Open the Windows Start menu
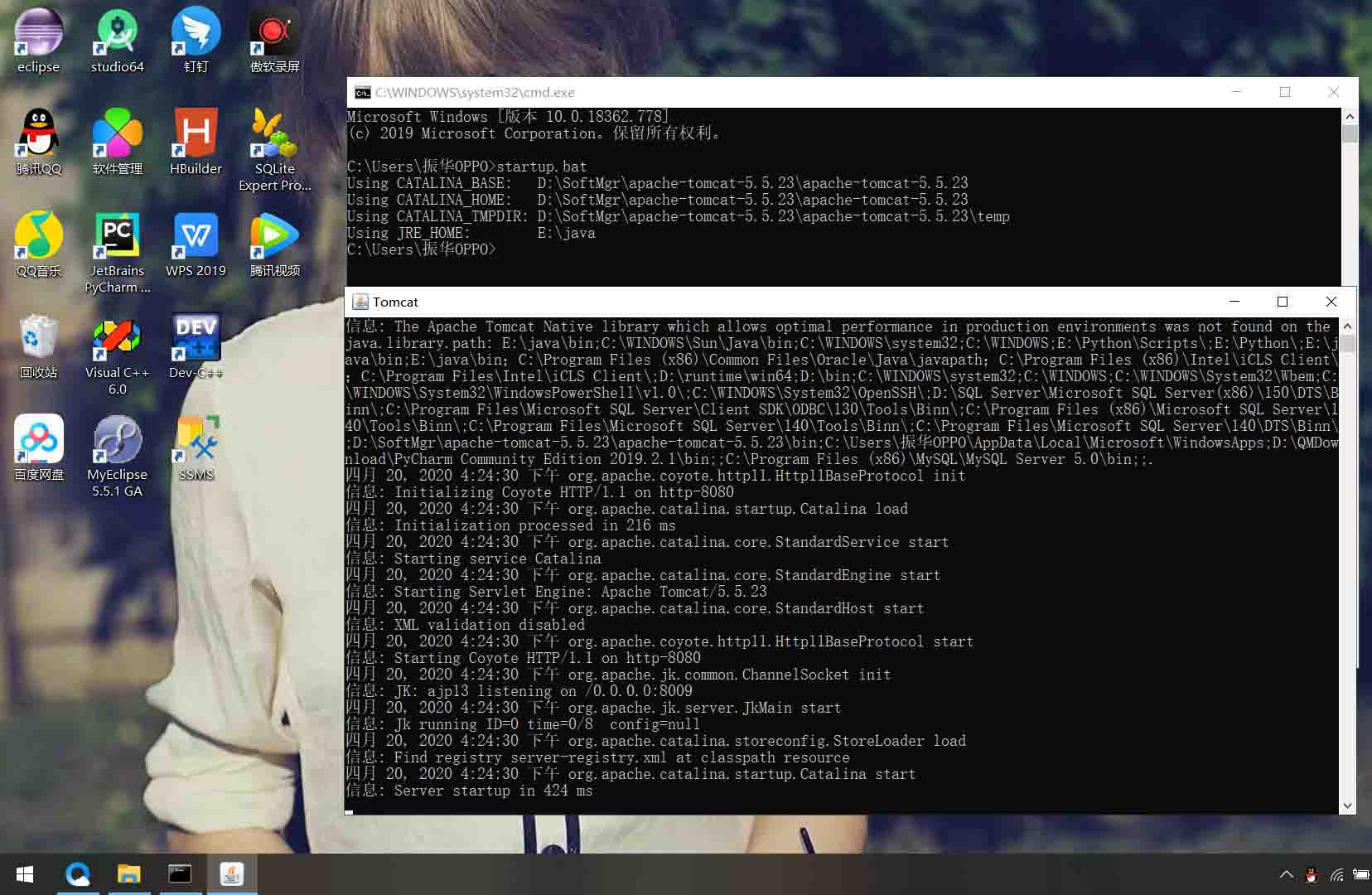This screenshot has width=1372, height=895. click(x=25, y=874)
